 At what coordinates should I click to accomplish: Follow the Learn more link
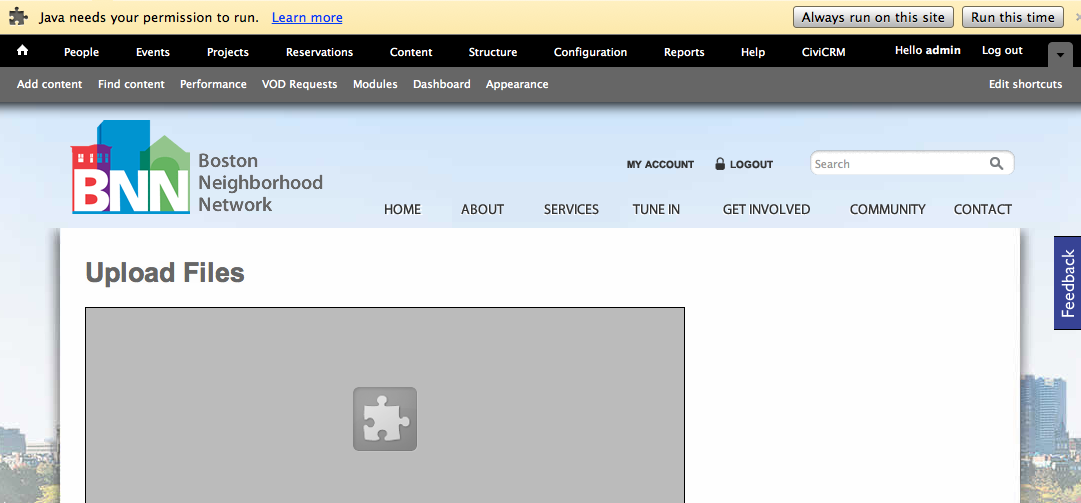click(x=307, y=18)
